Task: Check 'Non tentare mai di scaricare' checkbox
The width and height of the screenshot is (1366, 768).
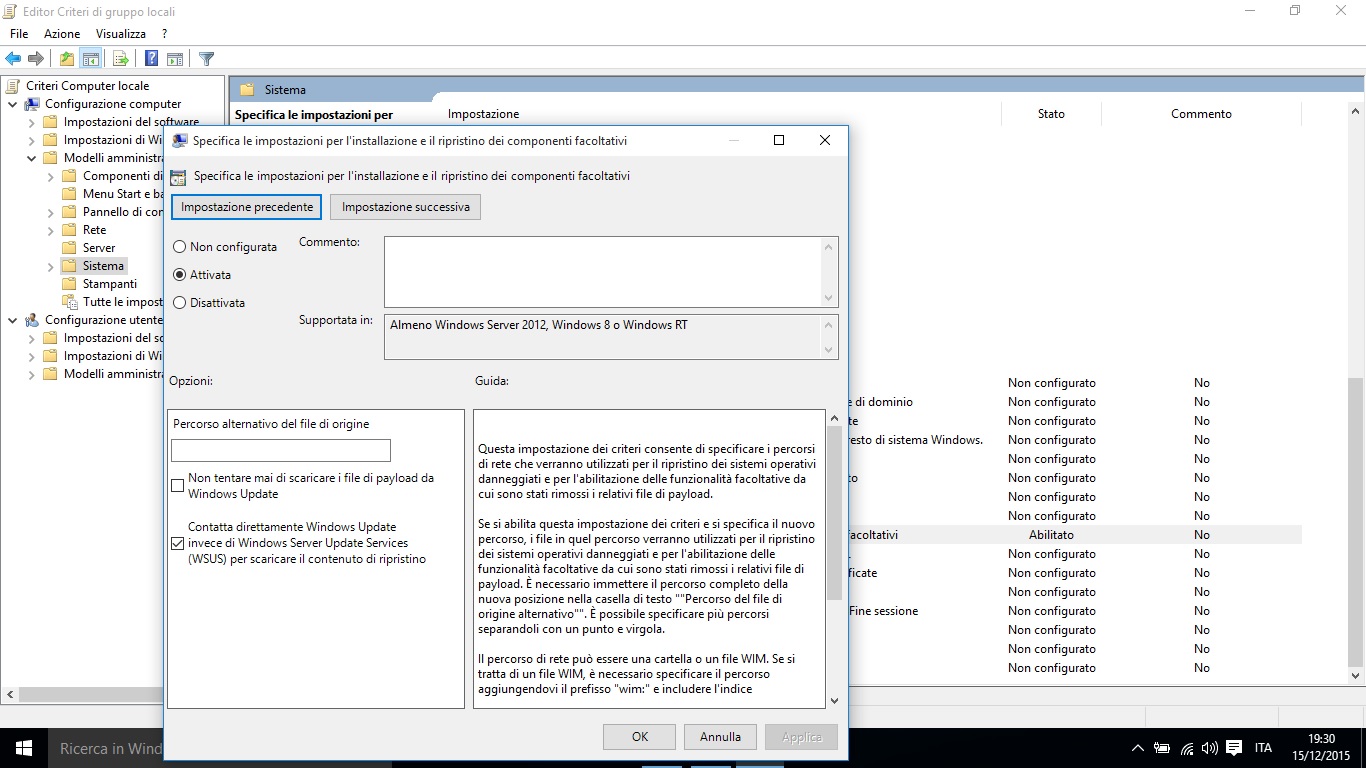Action: tap(178, 486)
